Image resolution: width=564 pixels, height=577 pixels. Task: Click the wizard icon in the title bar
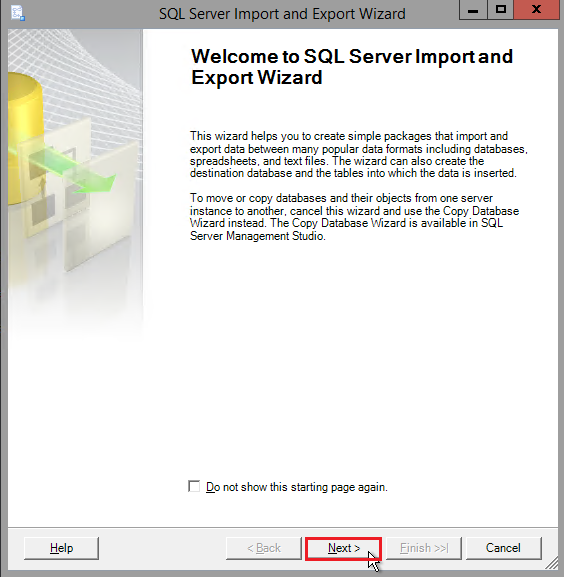[x=17, y=13]
